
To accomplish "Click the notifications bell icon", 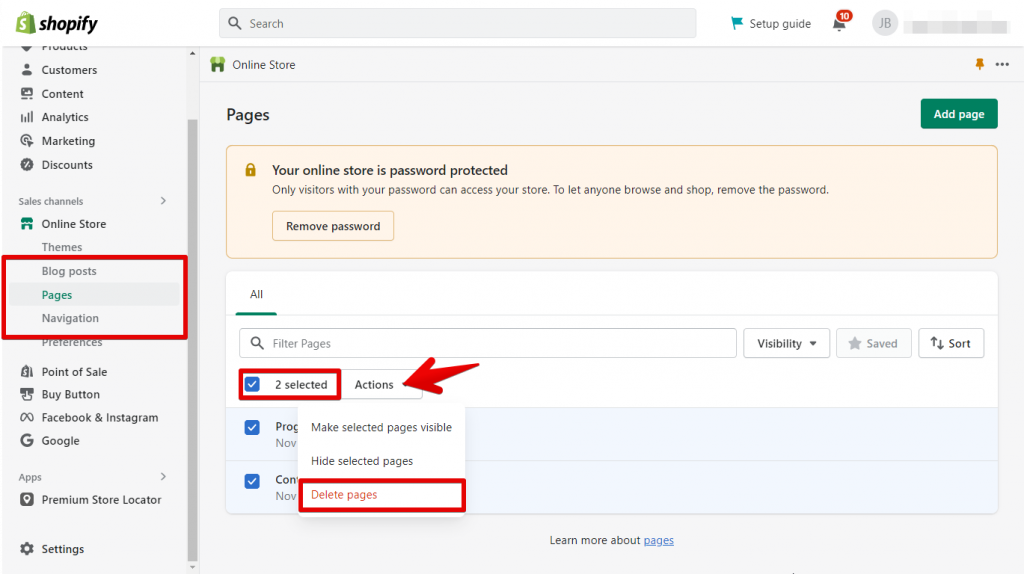I will click(839, 24).
